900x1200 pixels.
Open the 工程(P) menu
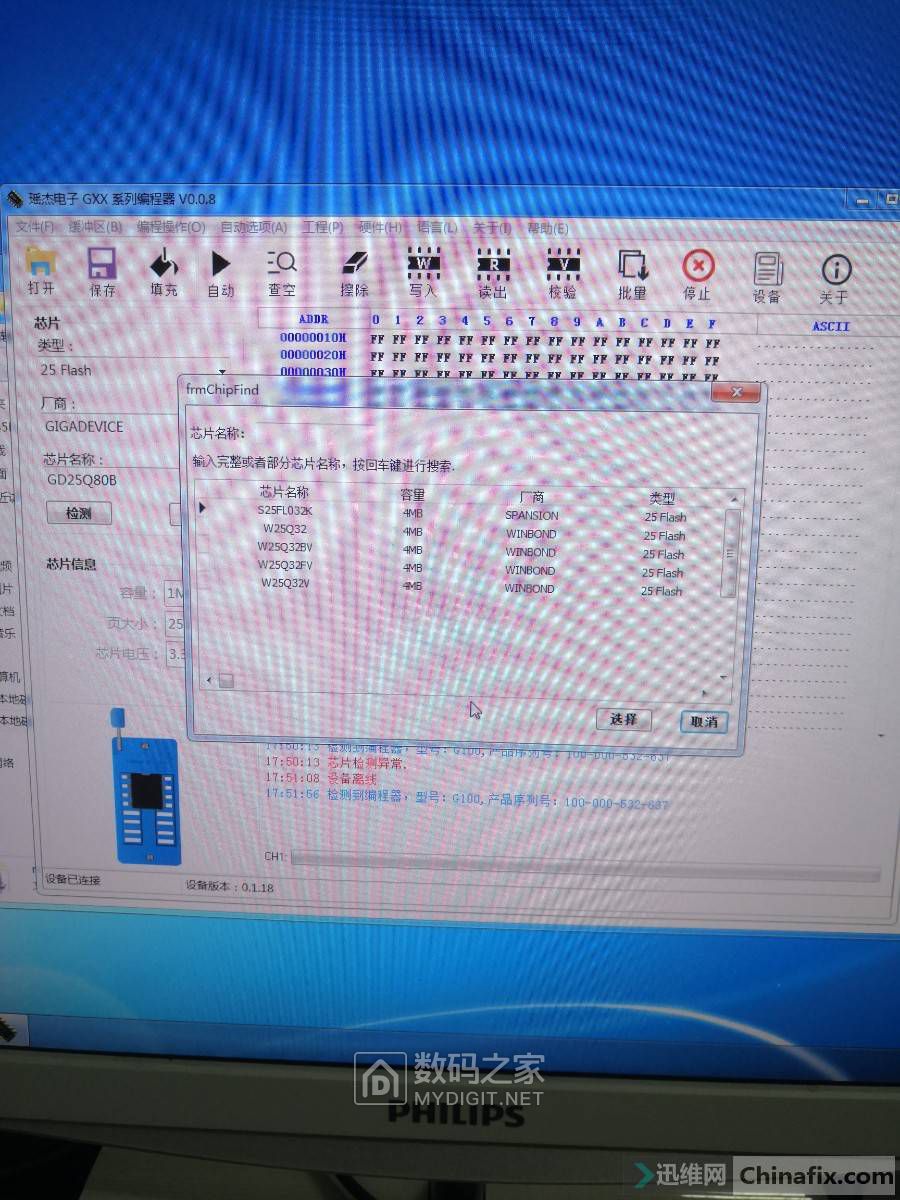(322, 227)
